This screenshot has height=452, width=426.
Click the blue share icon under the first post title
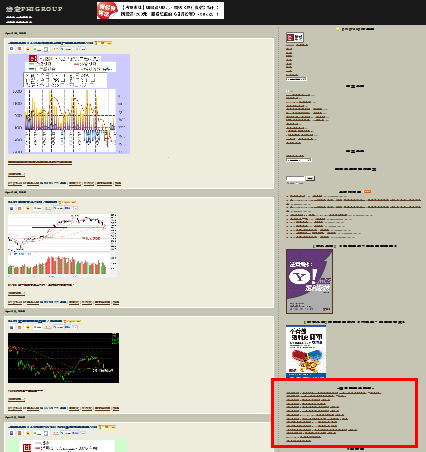click(11, 49)
